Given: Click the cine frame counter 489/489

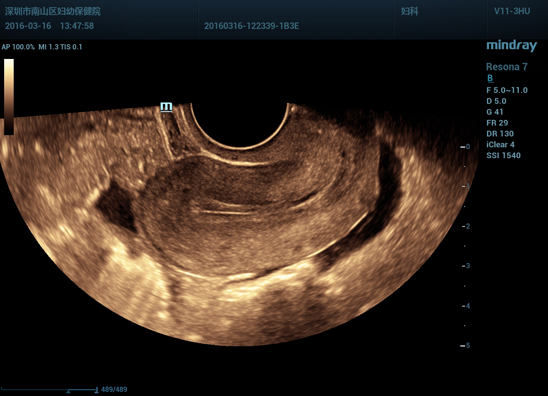Looking at the screenshot, I should [114, 389].
